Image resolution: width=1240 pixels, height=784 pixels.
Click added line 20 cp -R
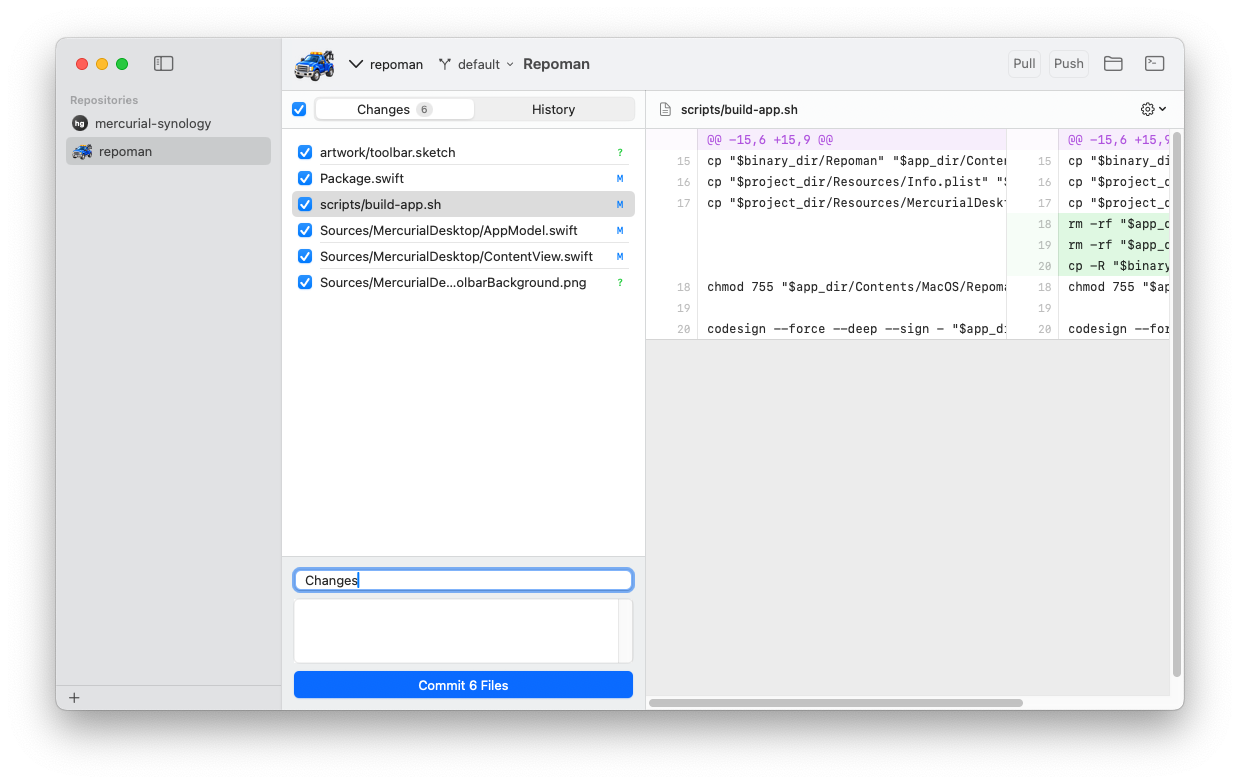pos(1118,266)
